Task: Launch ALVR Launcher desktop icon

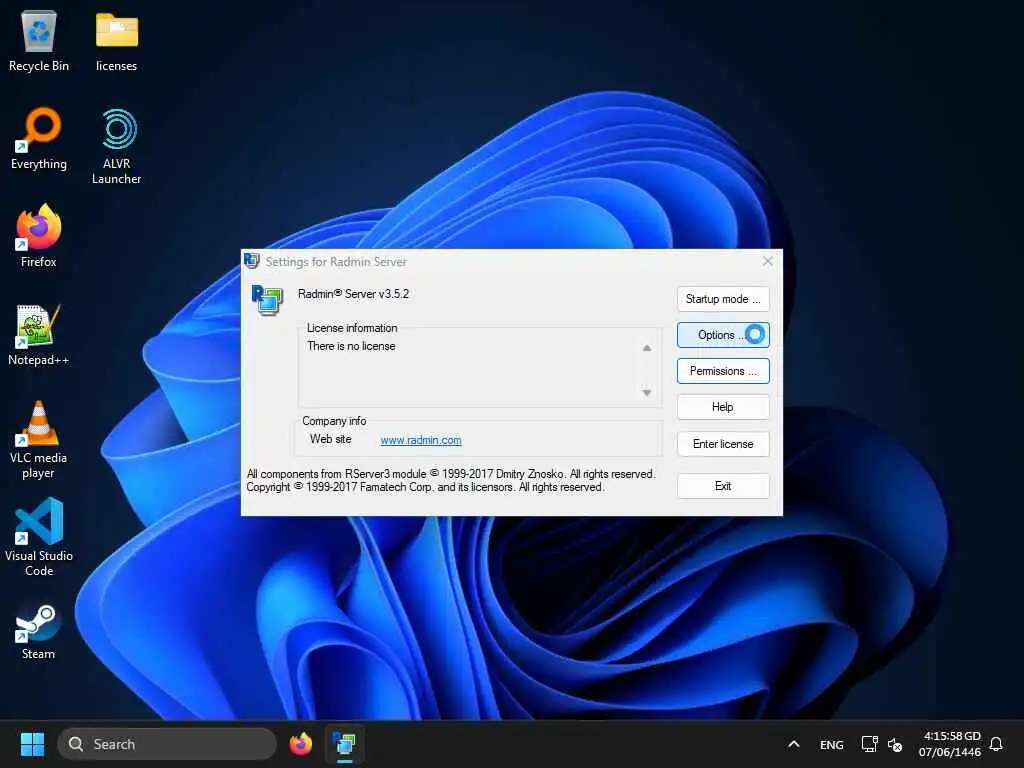Action: (116, 146)
